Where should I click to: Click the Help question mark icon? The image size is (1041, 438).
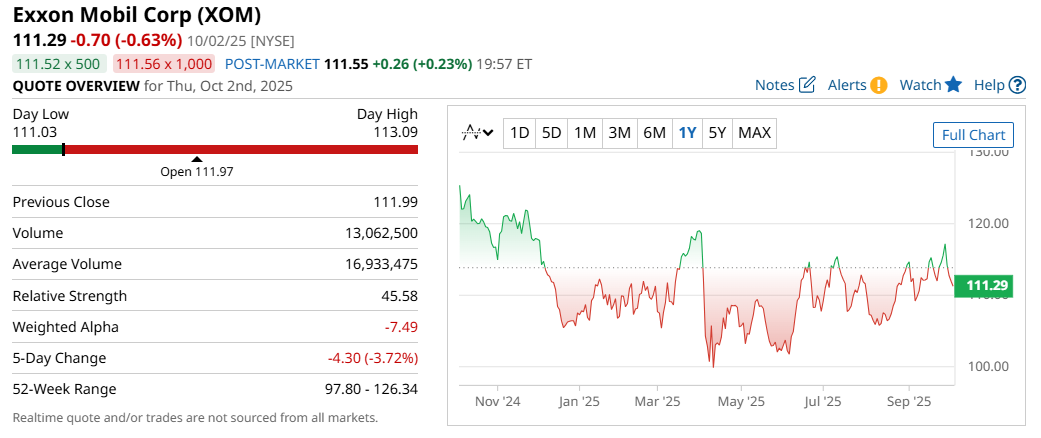[1017, 85]
